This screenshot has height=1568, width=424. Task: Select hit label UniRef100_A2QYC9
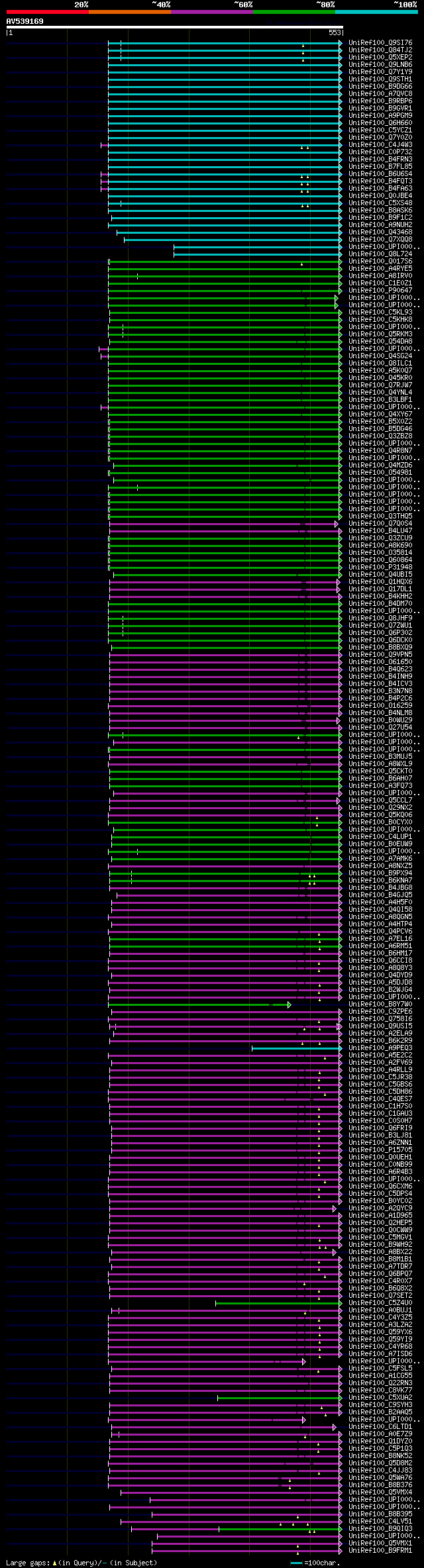(380, 1208)
